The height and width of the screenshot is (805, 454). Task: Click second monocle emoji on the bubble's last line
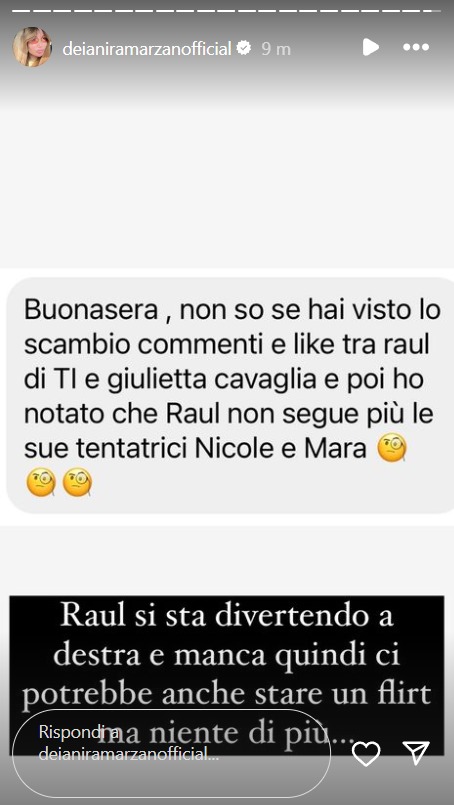(77, 483)
